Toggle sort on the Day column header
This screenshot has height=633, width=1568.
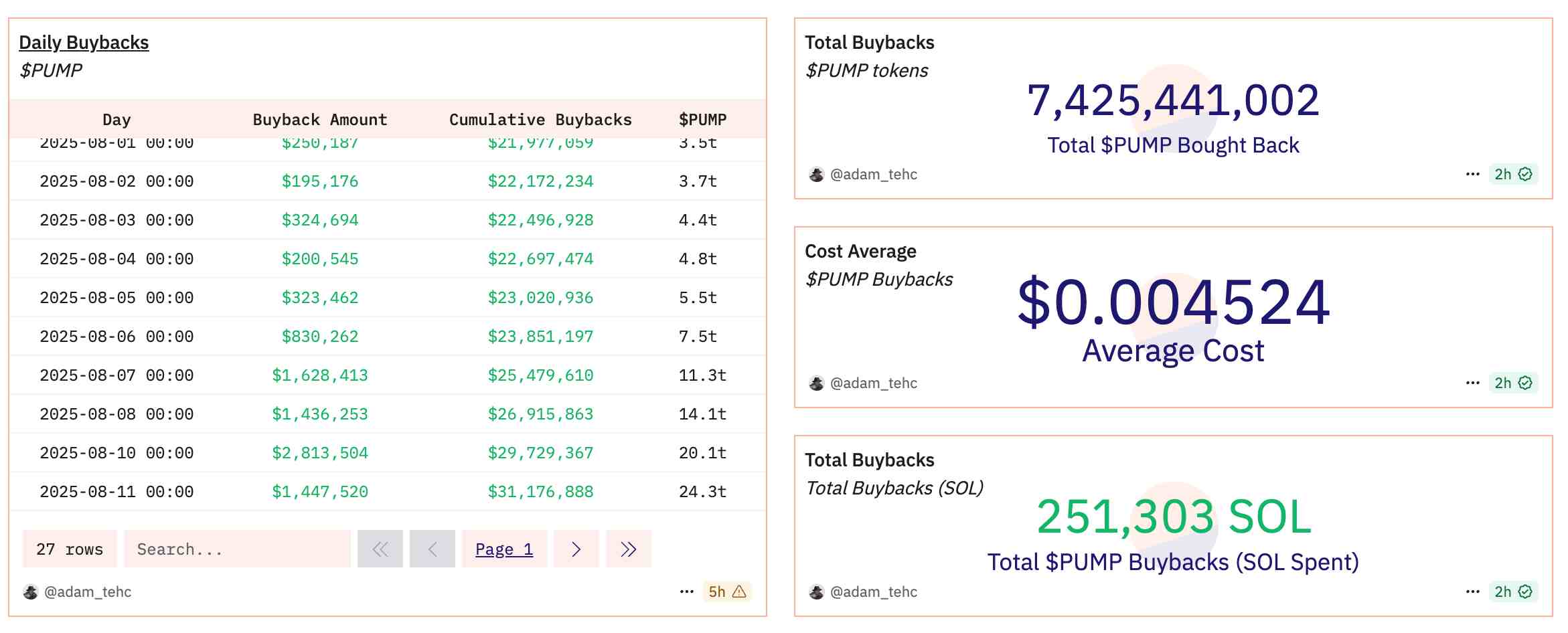117,119
